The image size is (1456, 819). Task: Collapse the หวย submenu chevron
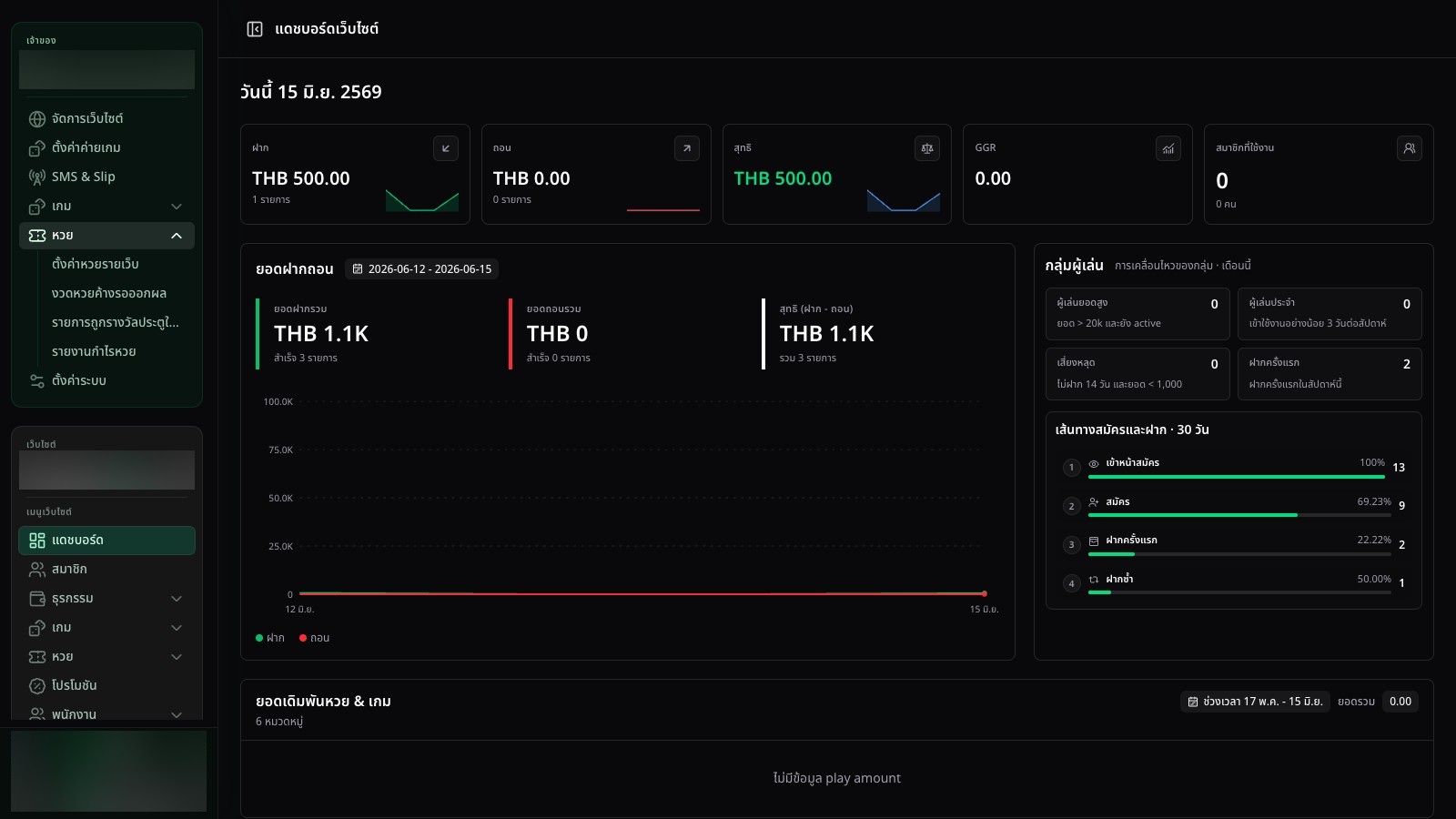click(177, 236)
